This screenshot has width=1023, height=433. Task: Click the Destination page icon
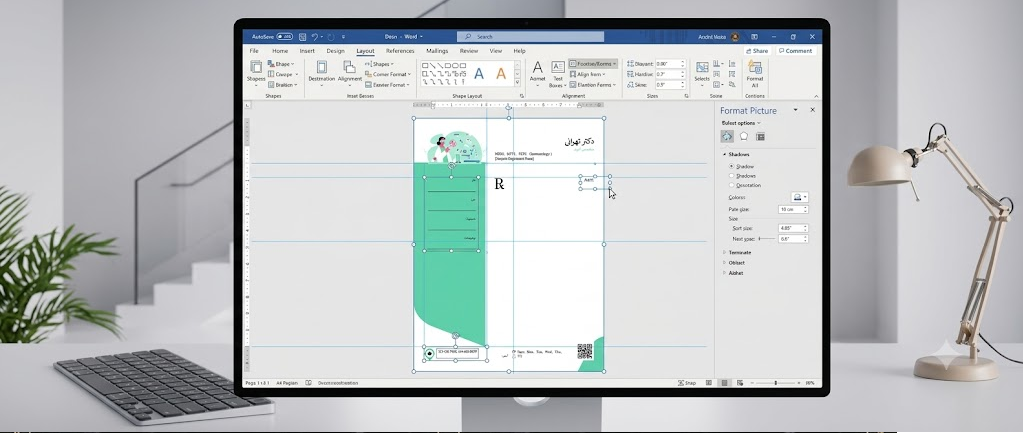coord(322,67)
